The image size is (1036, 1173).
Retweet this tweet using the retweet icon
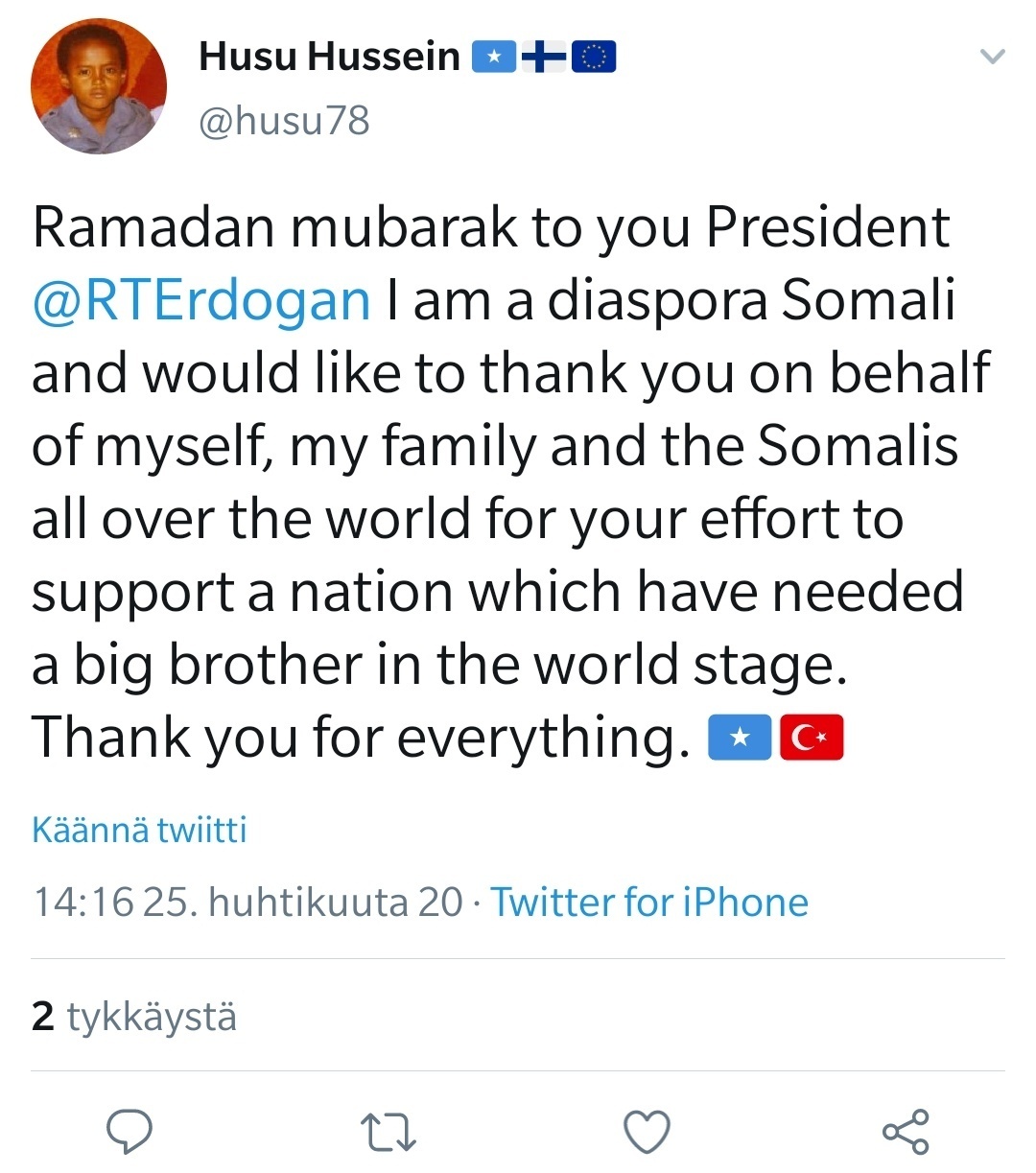point(388,1132)
